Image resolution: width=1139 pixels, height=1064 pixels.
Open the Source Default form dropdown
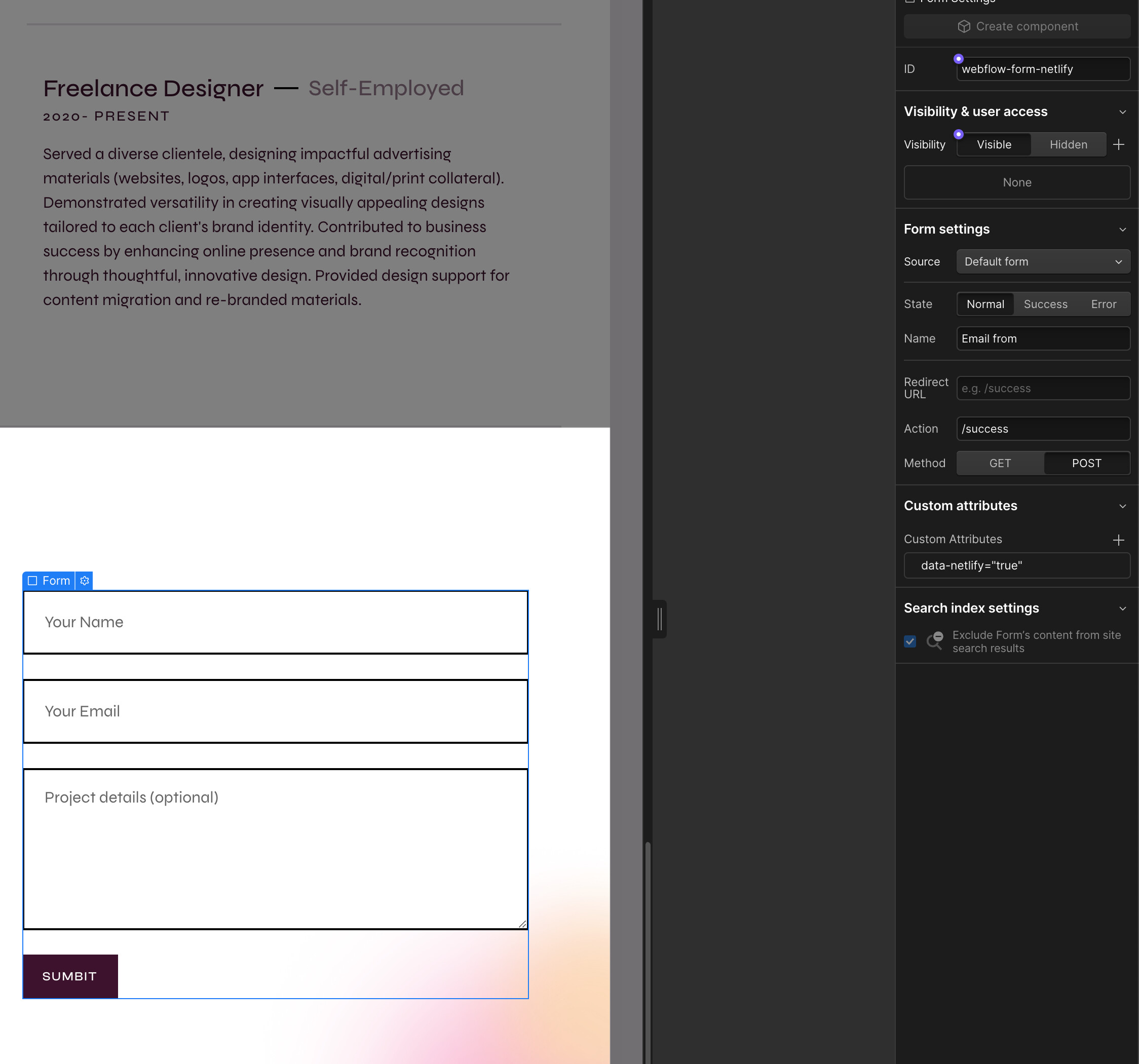pyautogui.click(x=1043, y=261)
